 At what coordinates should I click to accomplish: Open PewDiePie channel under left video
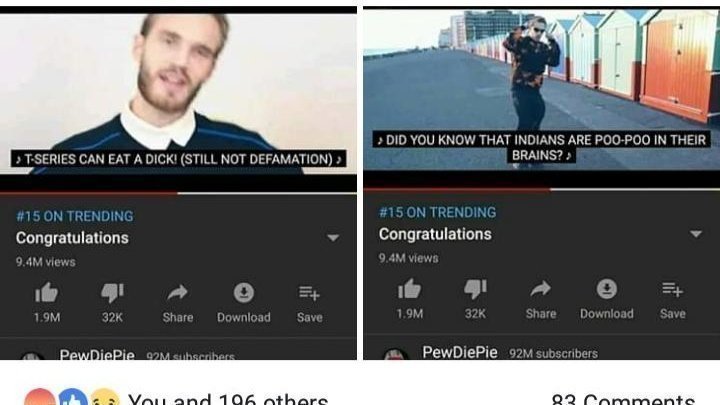coord(97,355)
